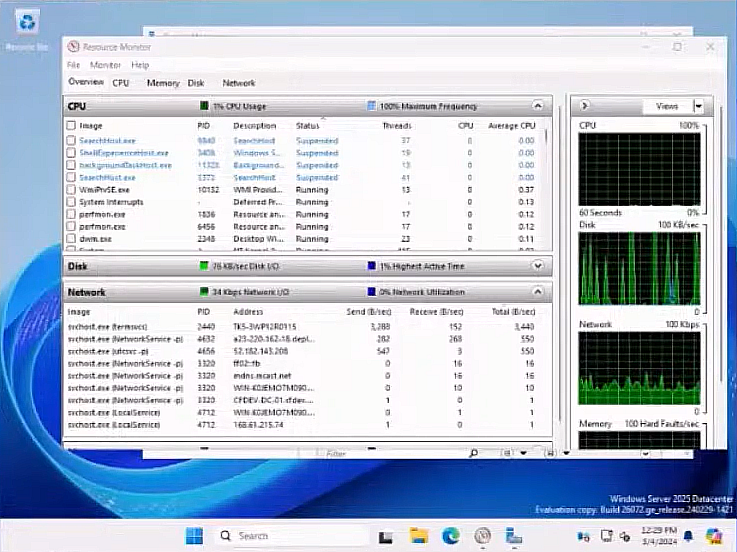737x552 pixels.
Task: Click the Resource Monitor taskbar icon
Action: [482, 535]
